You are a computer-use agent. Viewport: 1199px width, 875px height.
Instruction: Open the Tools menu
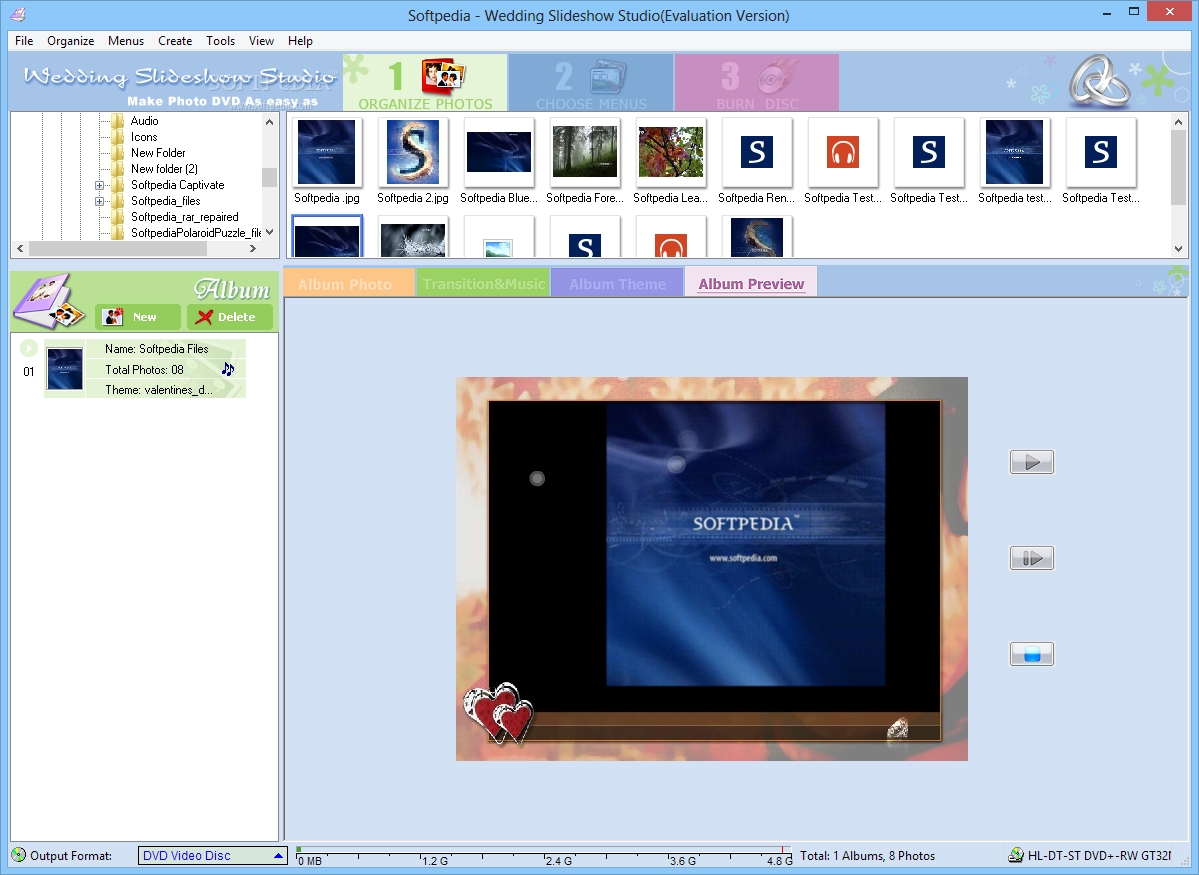pos(220,41)
